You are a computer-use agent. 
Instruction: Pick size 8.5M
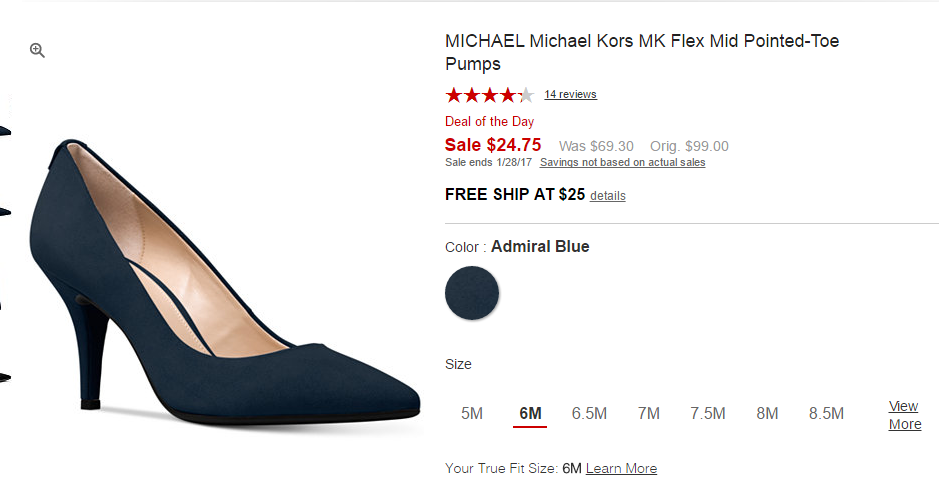(826, 414)
